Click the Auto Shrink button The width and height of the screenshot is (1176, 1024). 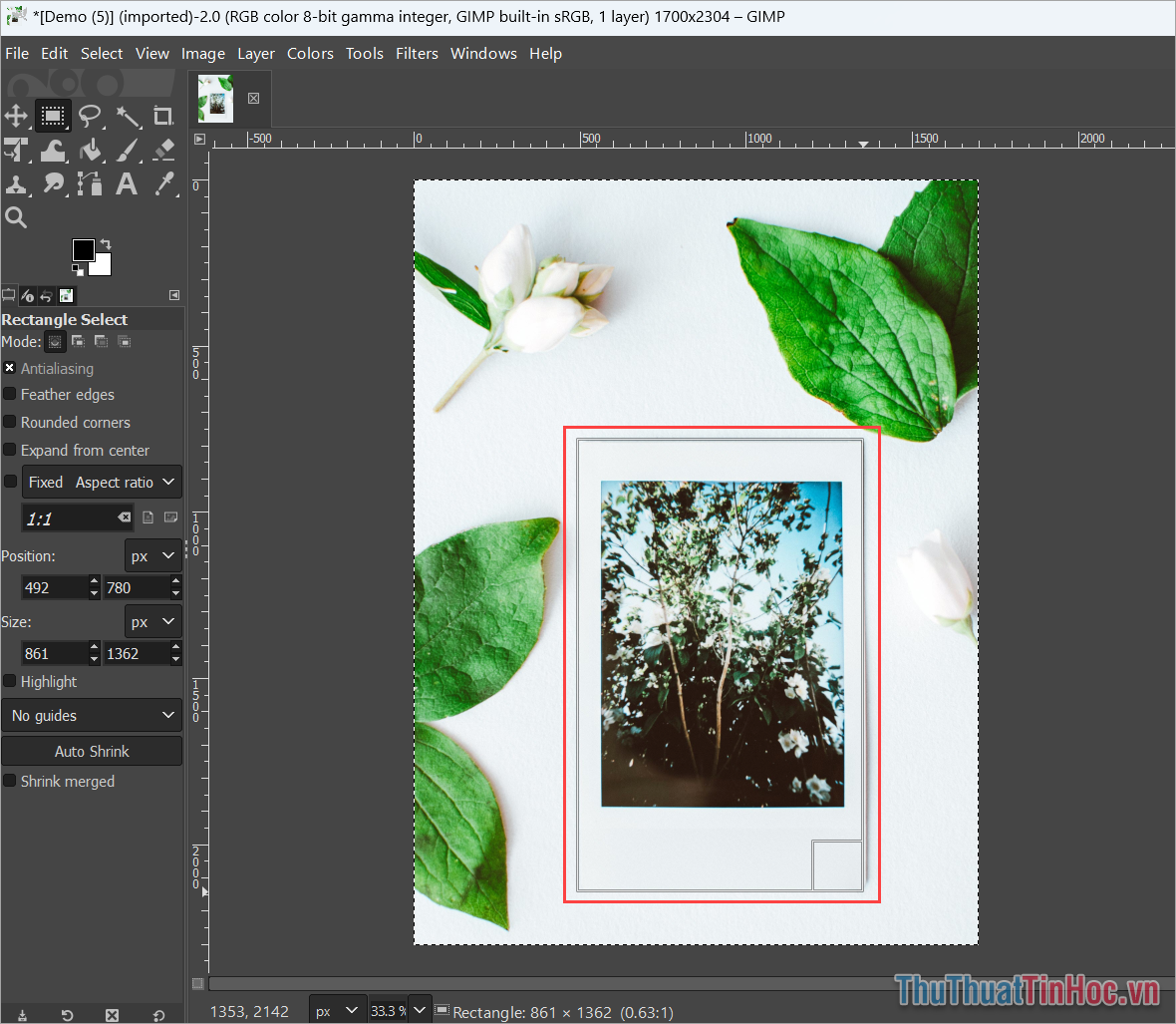pos(92,751)
